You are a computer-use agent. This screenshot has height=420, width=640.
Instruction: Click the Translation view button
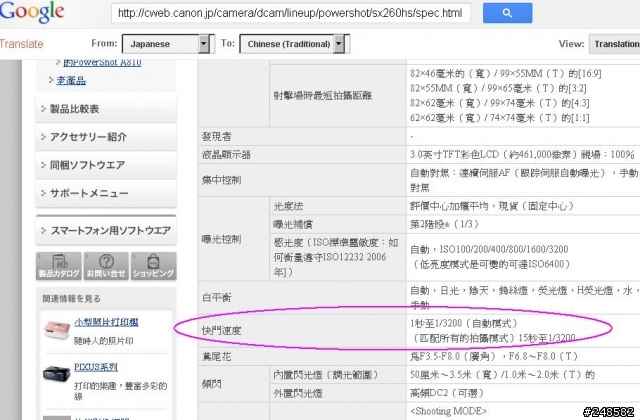(x=615, y=44)
